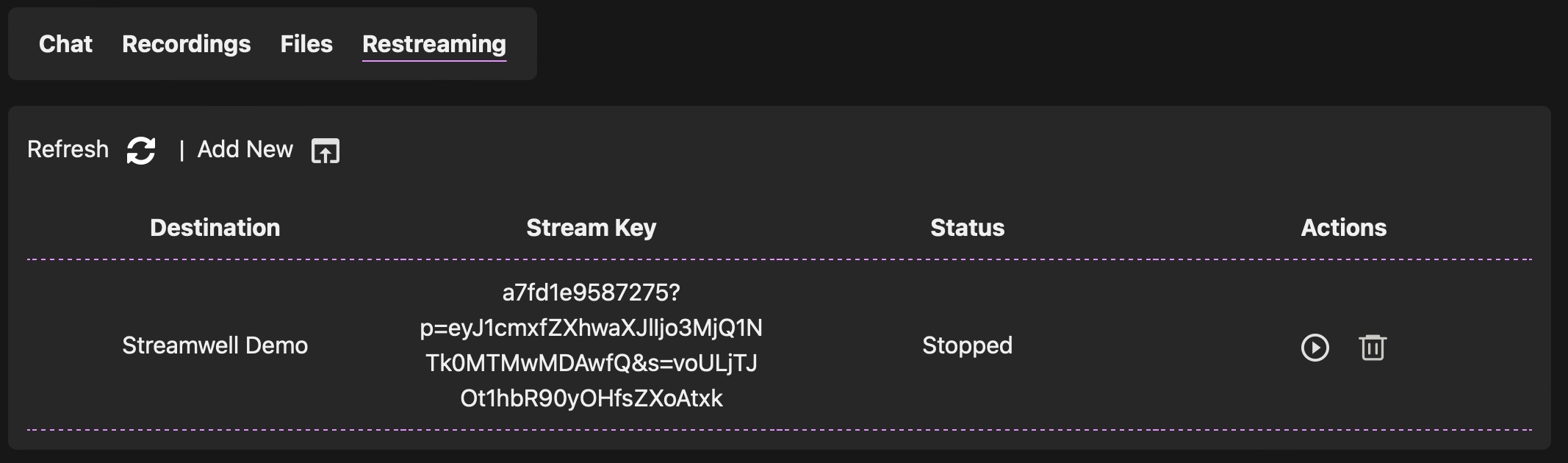Image resolution: width=1568 pixels, height=463 pixels.
Task: Switch to the Chat tab
Action: click(65, 44)
